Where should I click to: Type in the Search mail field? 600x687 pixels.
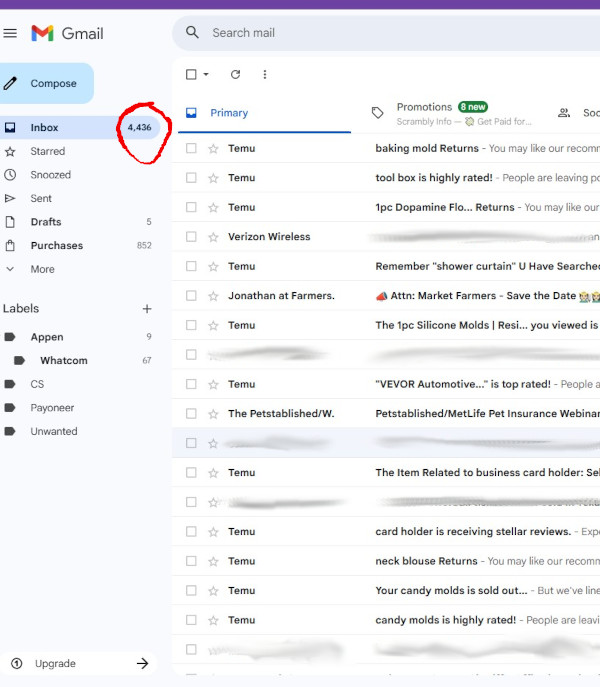(380, 33)
